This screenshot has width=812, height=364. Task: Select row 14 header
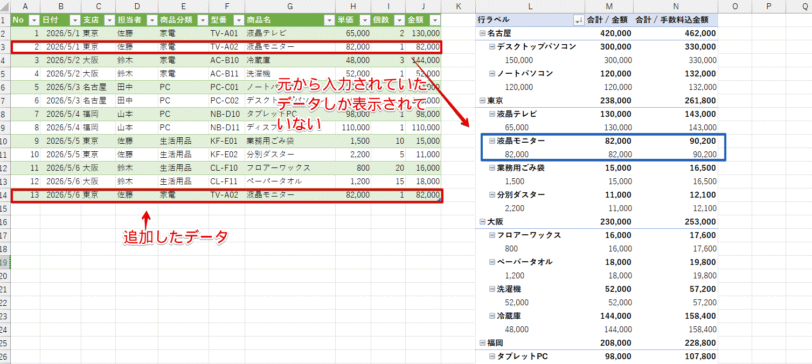pyautogui.click(x=5, y=195)
